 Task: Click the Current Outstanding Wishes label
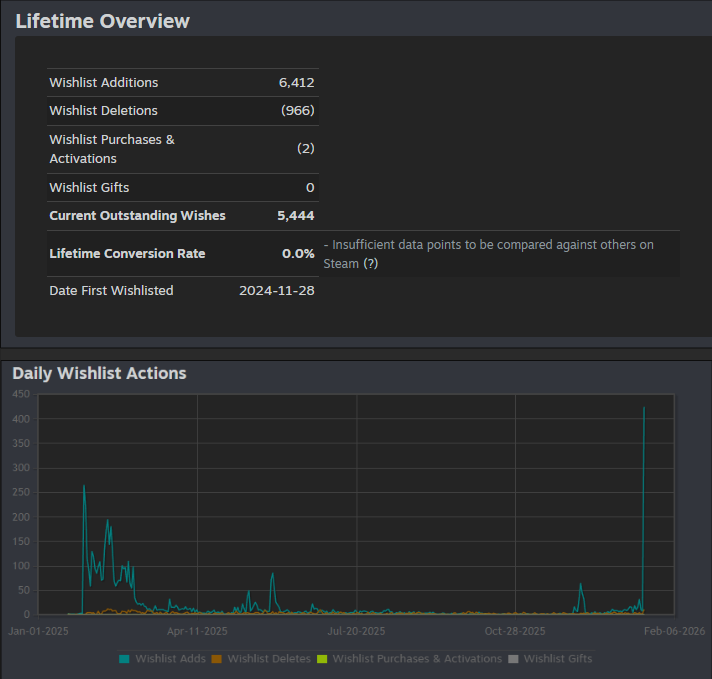pos(137,216)
